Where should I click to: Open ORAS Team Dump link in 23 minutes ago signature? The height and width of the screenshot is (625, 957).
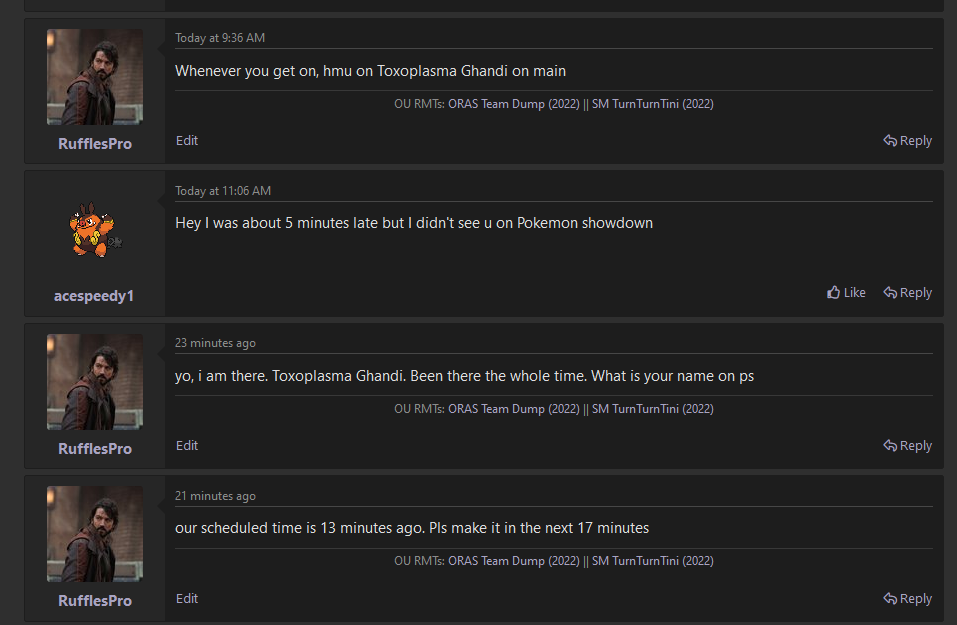[513, 409]
